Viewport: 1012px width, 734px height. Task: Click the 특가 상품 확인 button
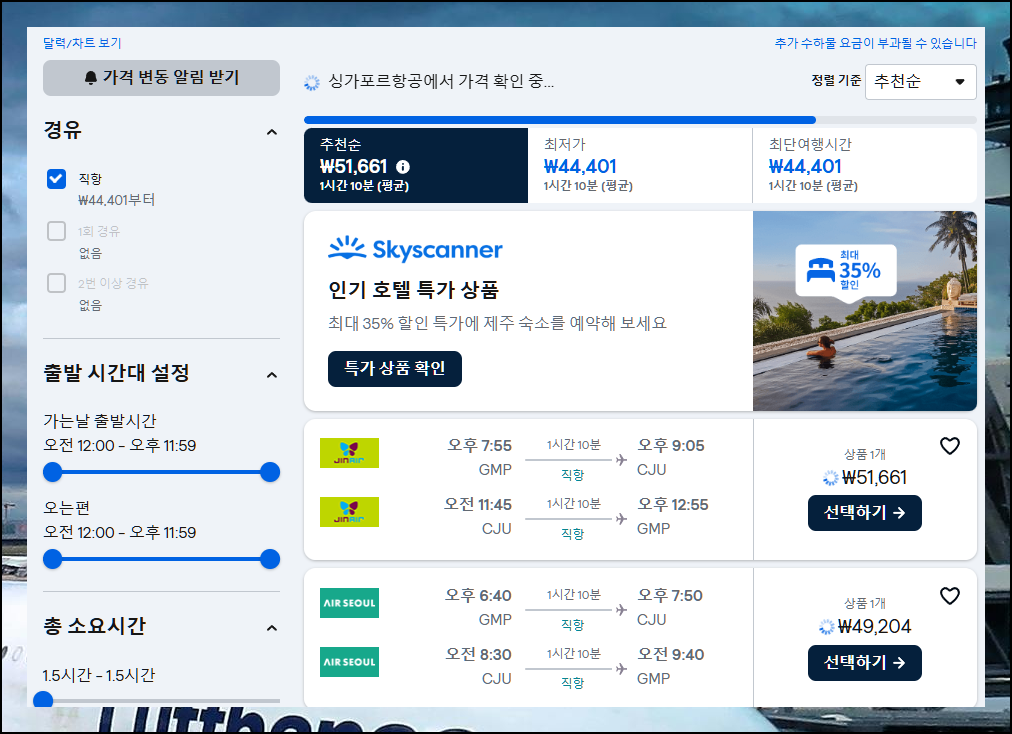[x=395, y=369]
